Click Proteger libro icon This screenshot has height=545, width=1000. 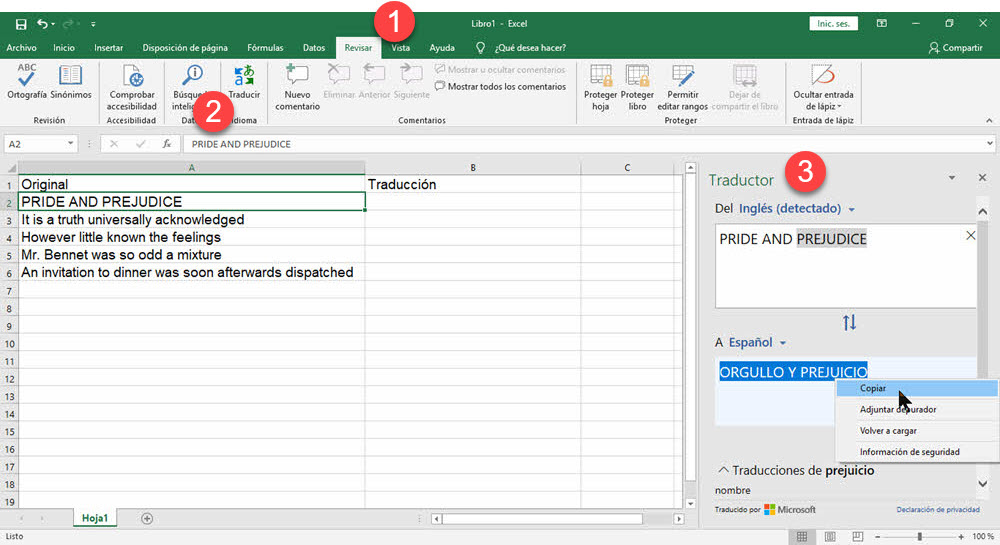tap(637, 78)
